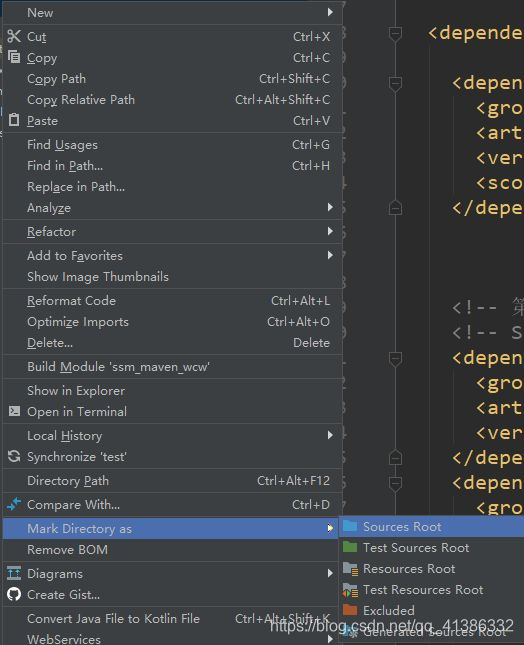Choose Optimize Imports entry
Viewport: 524px width, 645px height.
pyautogui.click(x=172, y=322)
